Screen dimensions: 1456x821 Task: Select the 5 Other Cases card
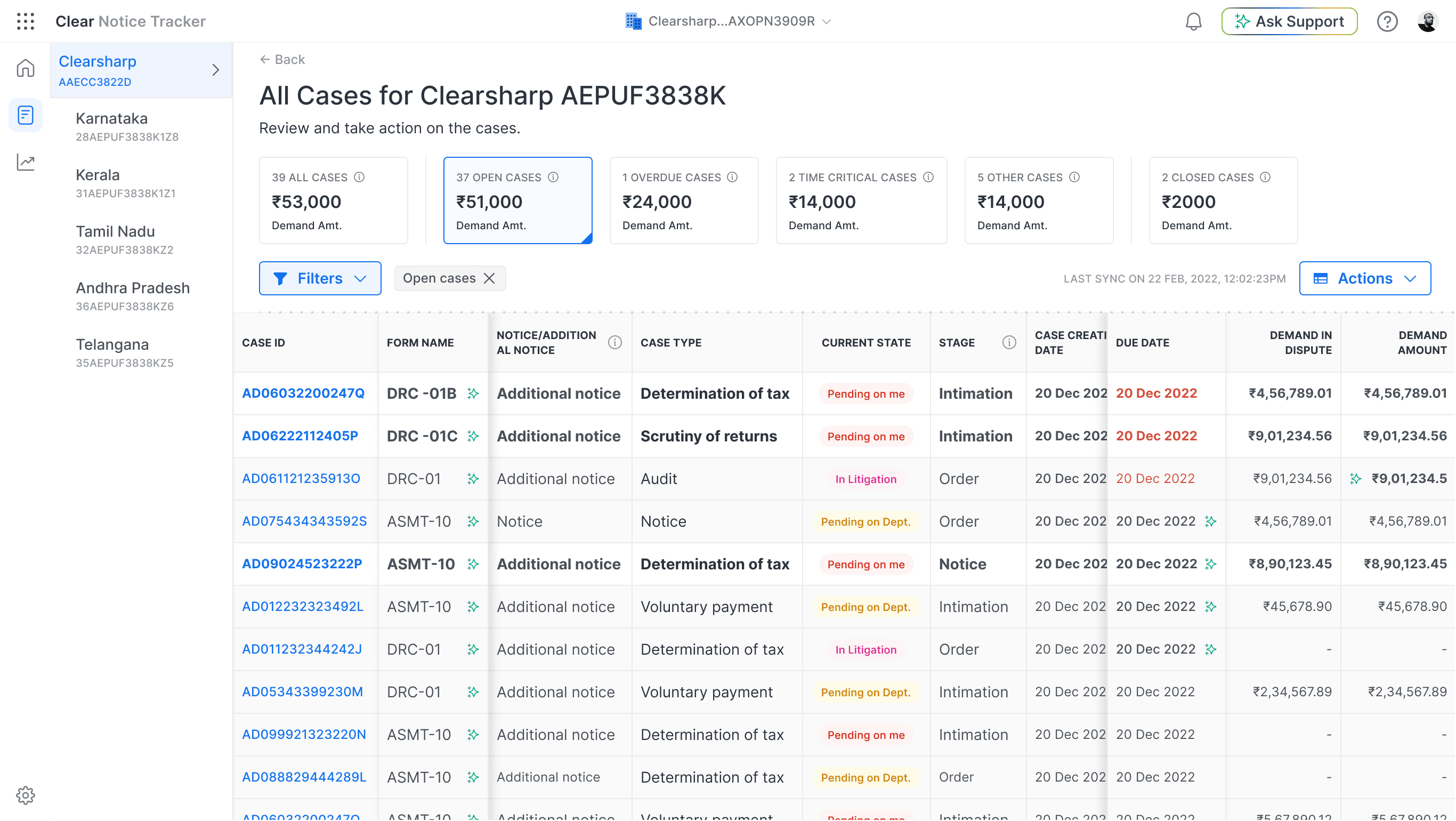1039,201
